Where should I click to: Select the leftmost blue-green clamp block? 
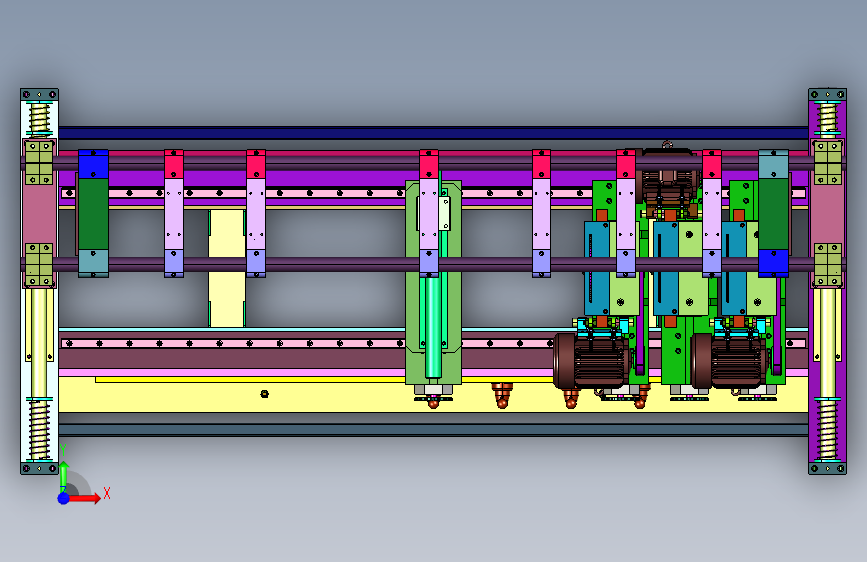pyautogui.click(x=93, y=214)
